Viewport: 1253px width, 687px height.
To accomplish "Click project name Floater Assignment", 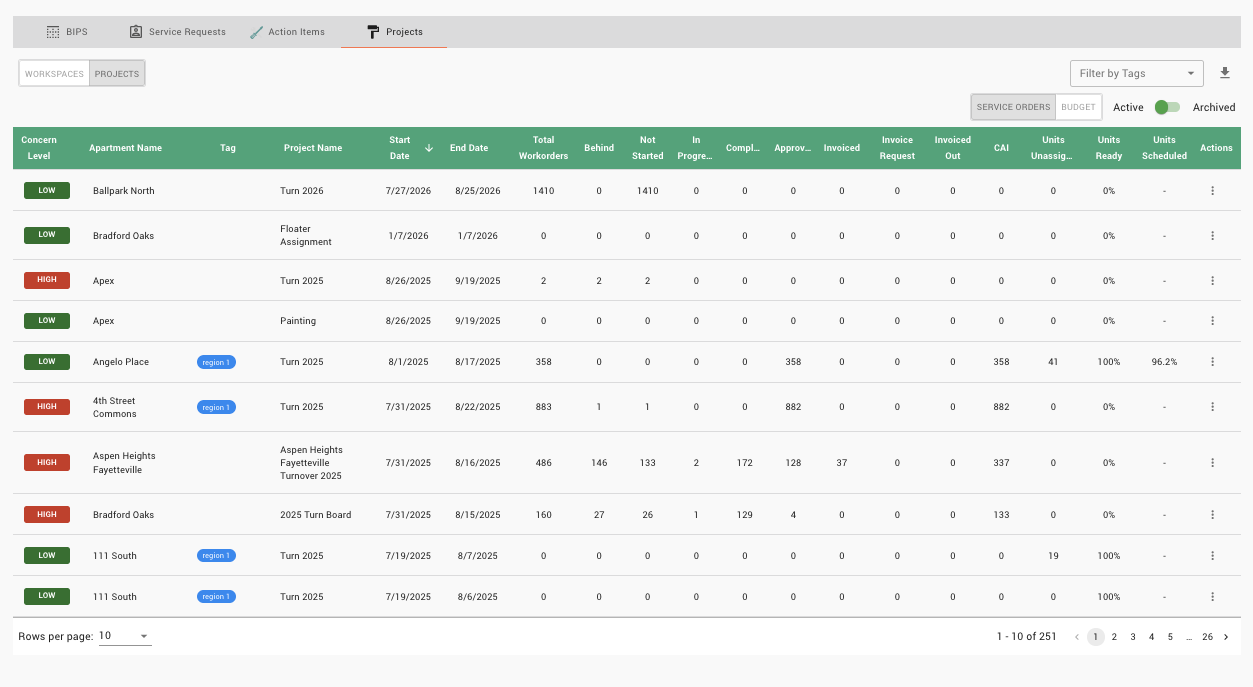I will [306, 235].
